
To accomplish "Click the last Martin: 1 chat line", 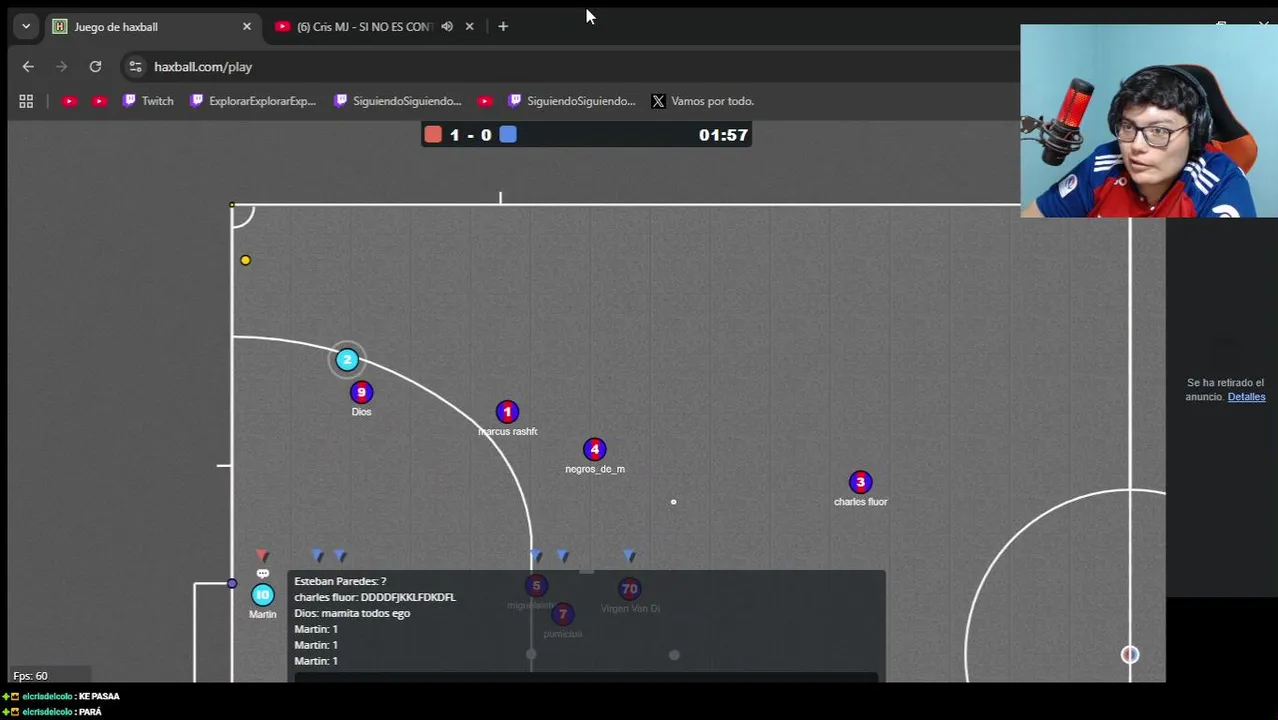I will coord(316,661).
